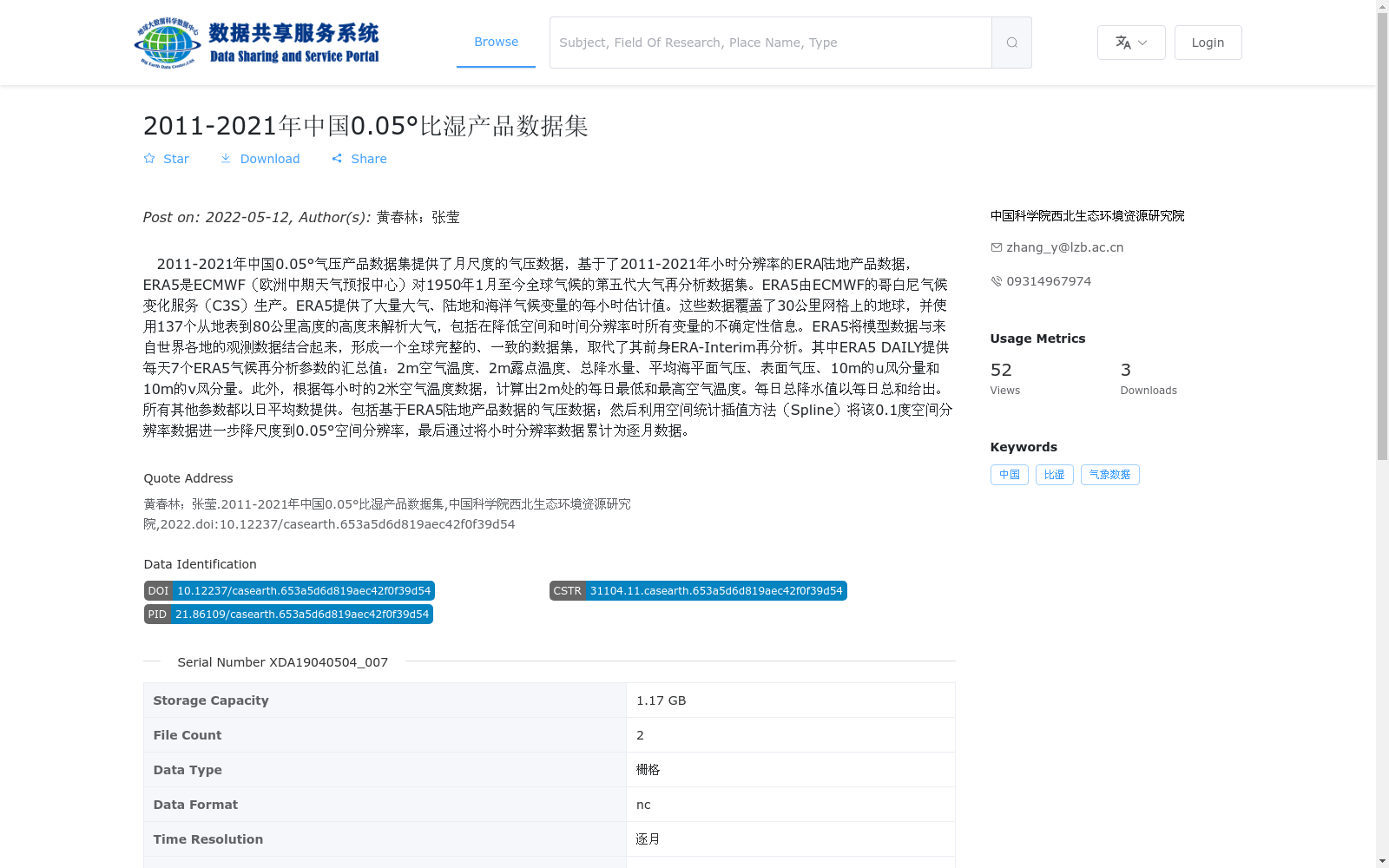This screenshot has height=868, width=1389.
Task: Open the language switcher dropdown
Action: click(x=1131, y=43)
